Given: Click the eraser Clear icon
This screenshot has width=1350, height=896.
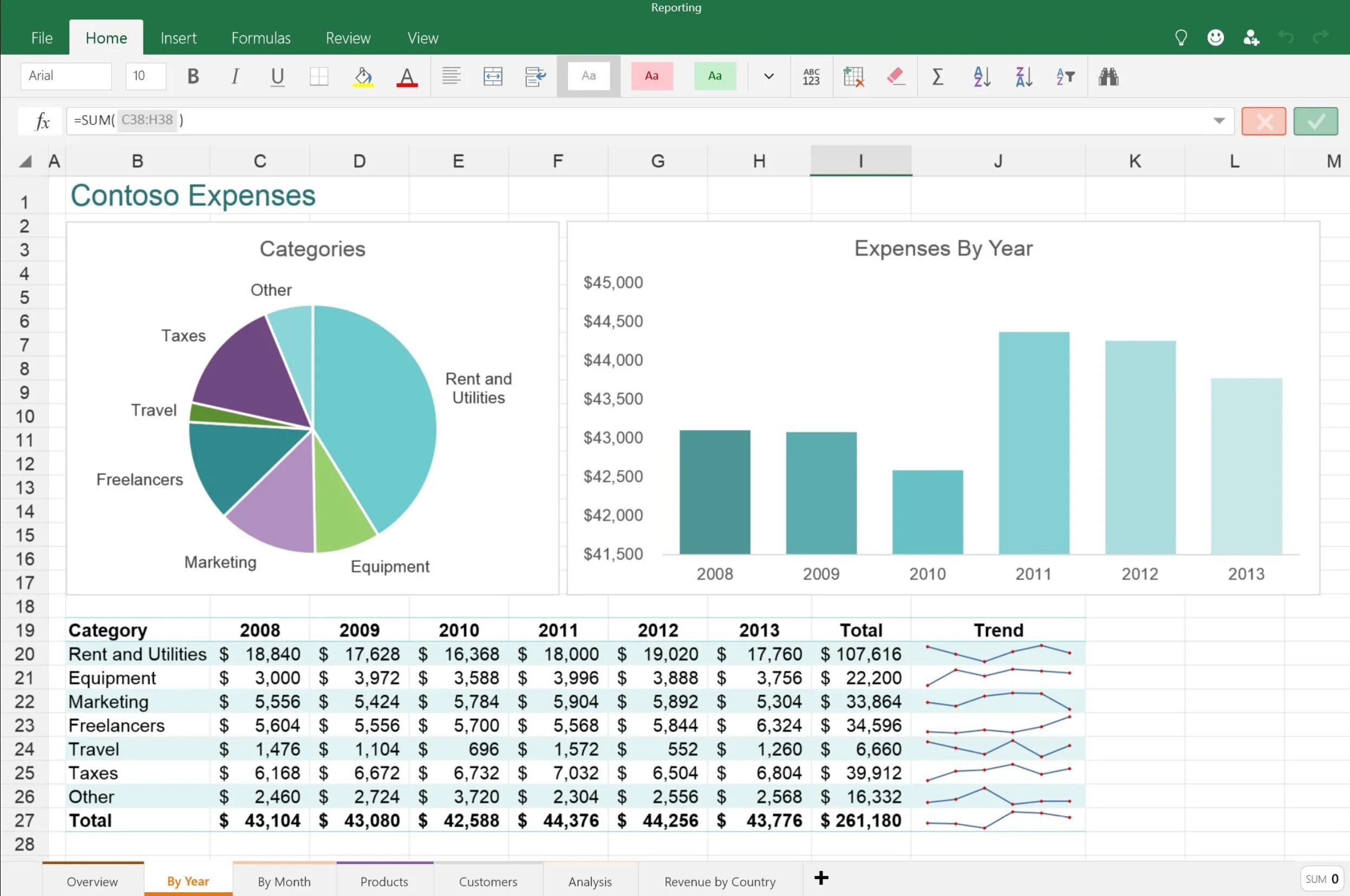Looking at the screenshot, I should tap(895, 76).
